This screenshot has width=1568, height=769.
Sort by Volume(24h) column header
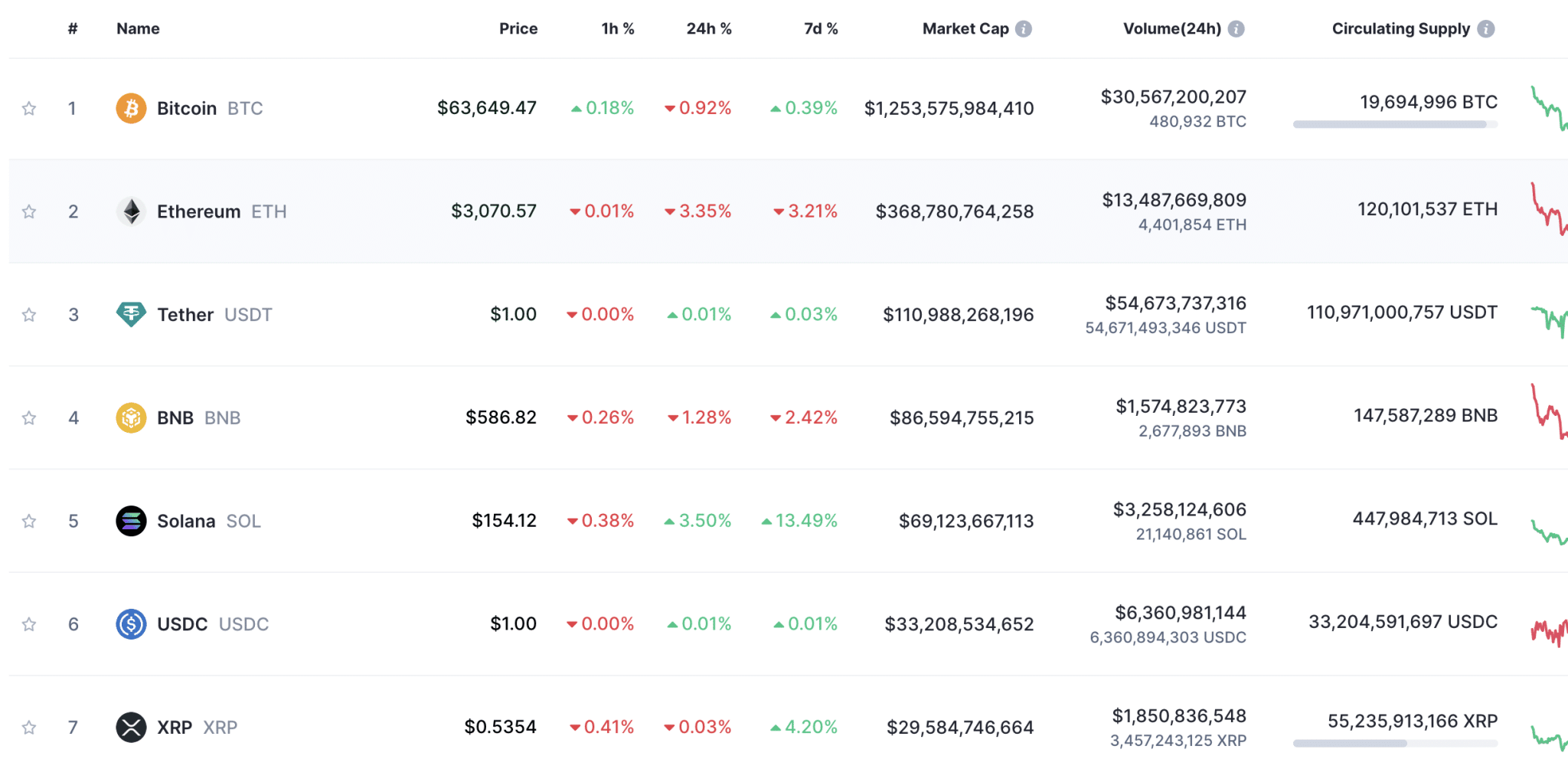[x=1172, y=29]
